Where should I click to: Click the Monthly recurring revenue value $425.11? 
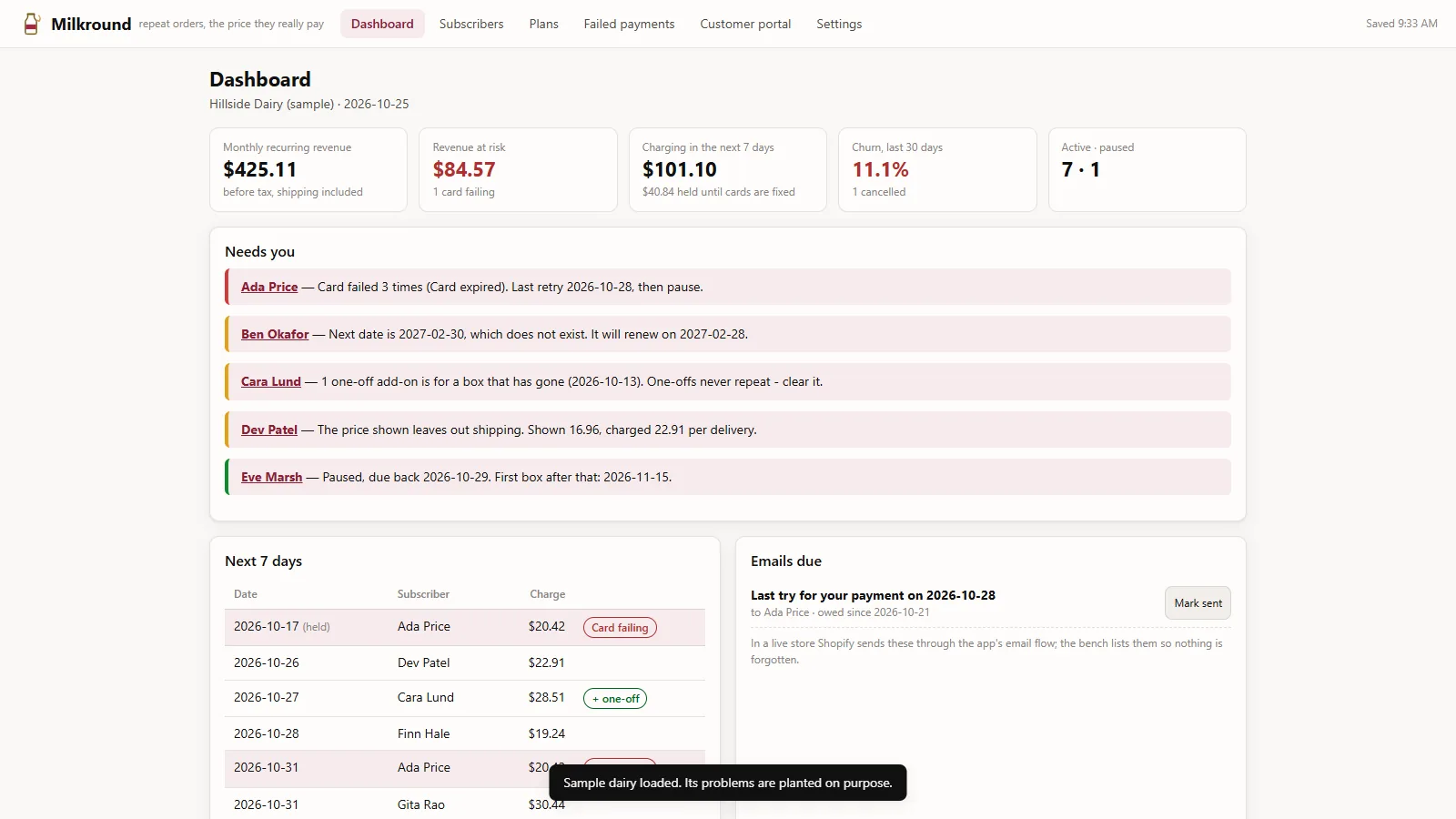[260, 169]
